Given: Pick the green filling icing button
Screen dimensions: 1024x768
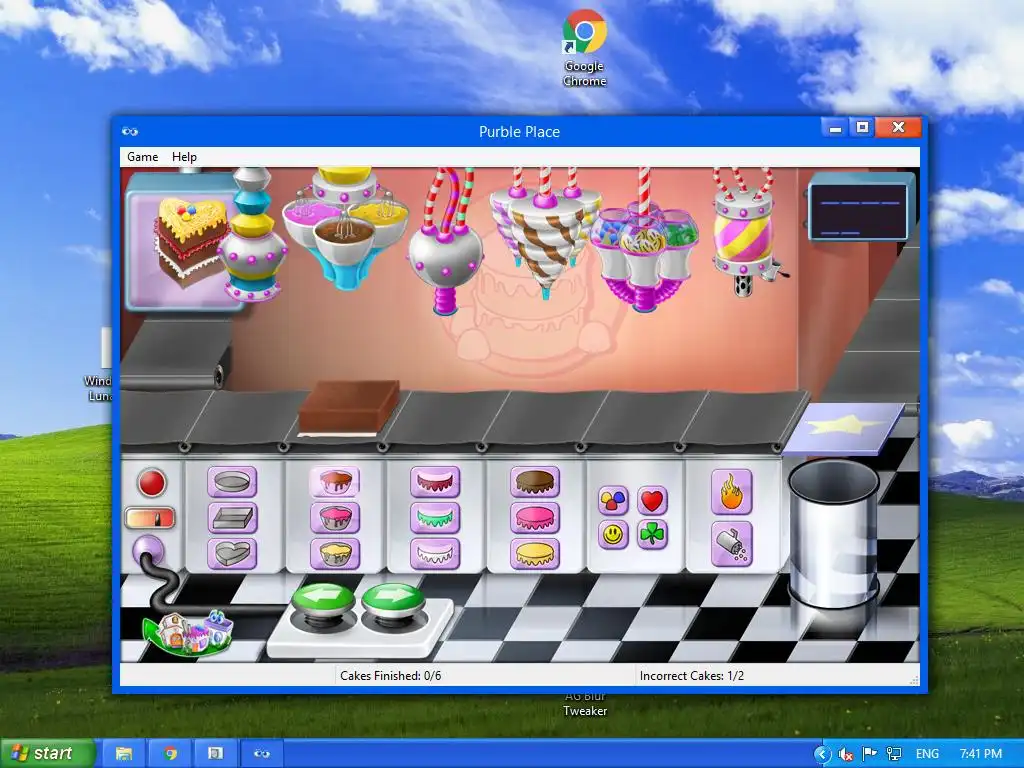Looking at the screenshot, I should pyautogui.click(x=435, y=519).
